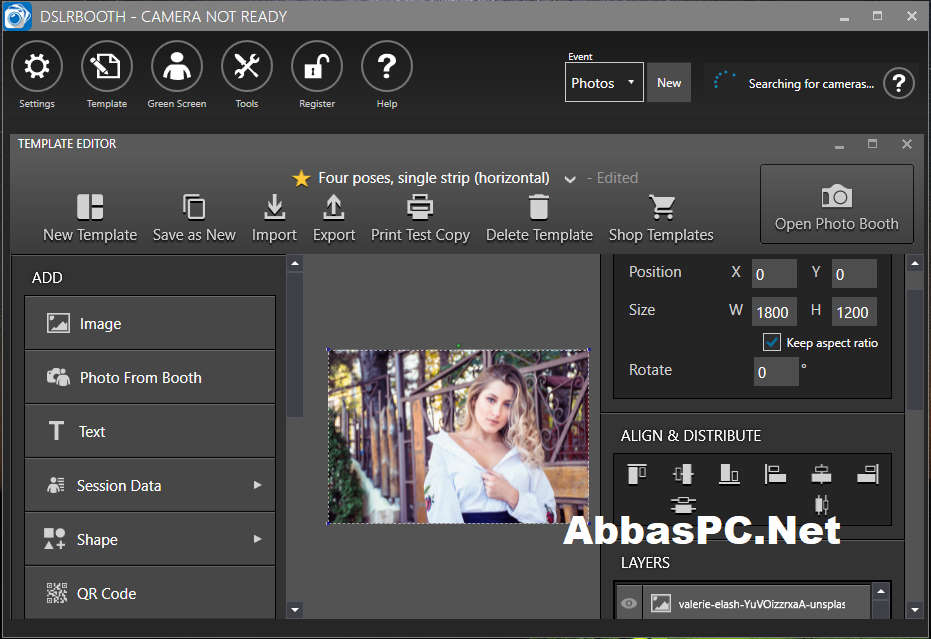Open the Help question mark icon
Viewport: 931px width, 639px height.
[x=387, y=67]
